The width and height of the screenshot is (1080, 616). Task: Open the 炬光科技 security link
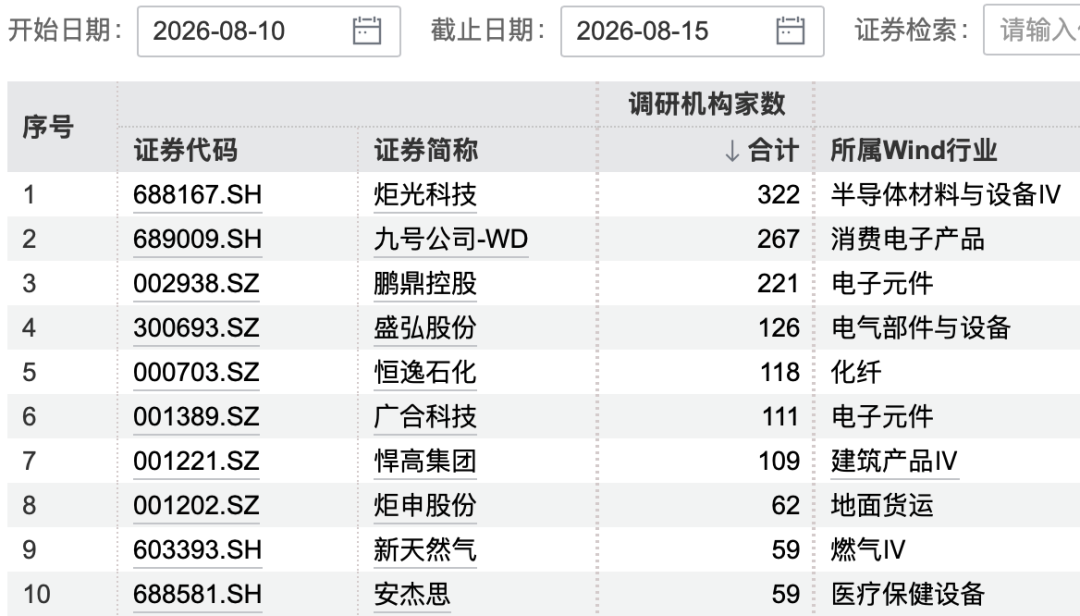tap(425, 195)
